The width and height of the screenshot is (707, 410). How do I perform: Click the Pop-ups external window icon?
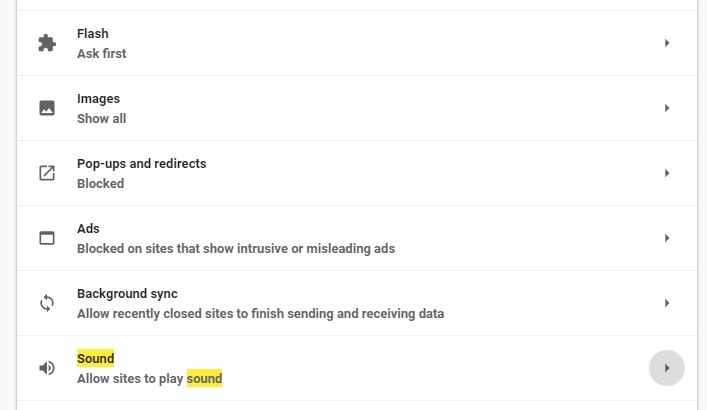coord(47,173)
